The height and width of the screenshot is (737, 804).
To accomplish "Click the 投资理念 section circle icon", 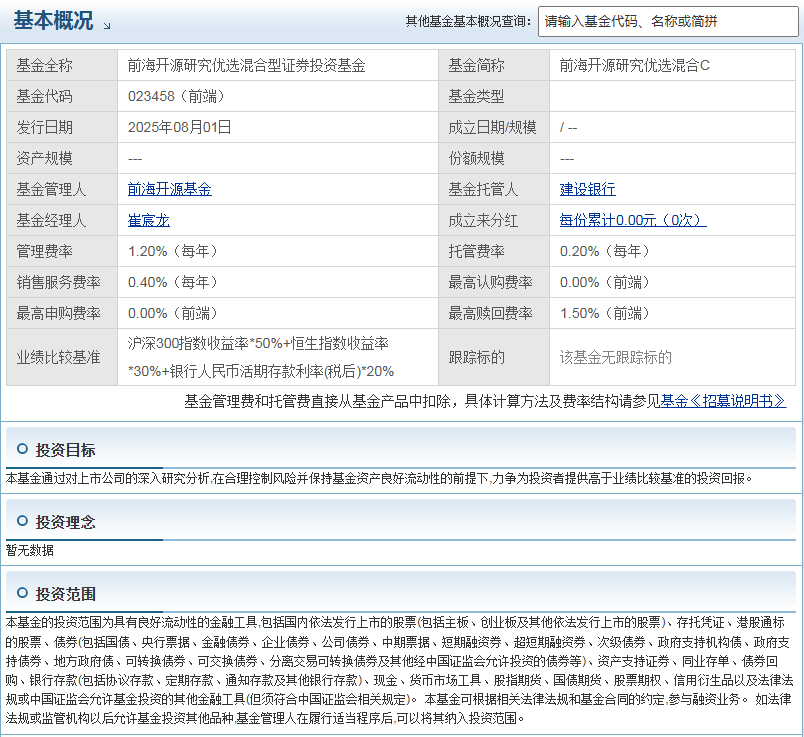I will pyautogui.click(x=22, y=521).
